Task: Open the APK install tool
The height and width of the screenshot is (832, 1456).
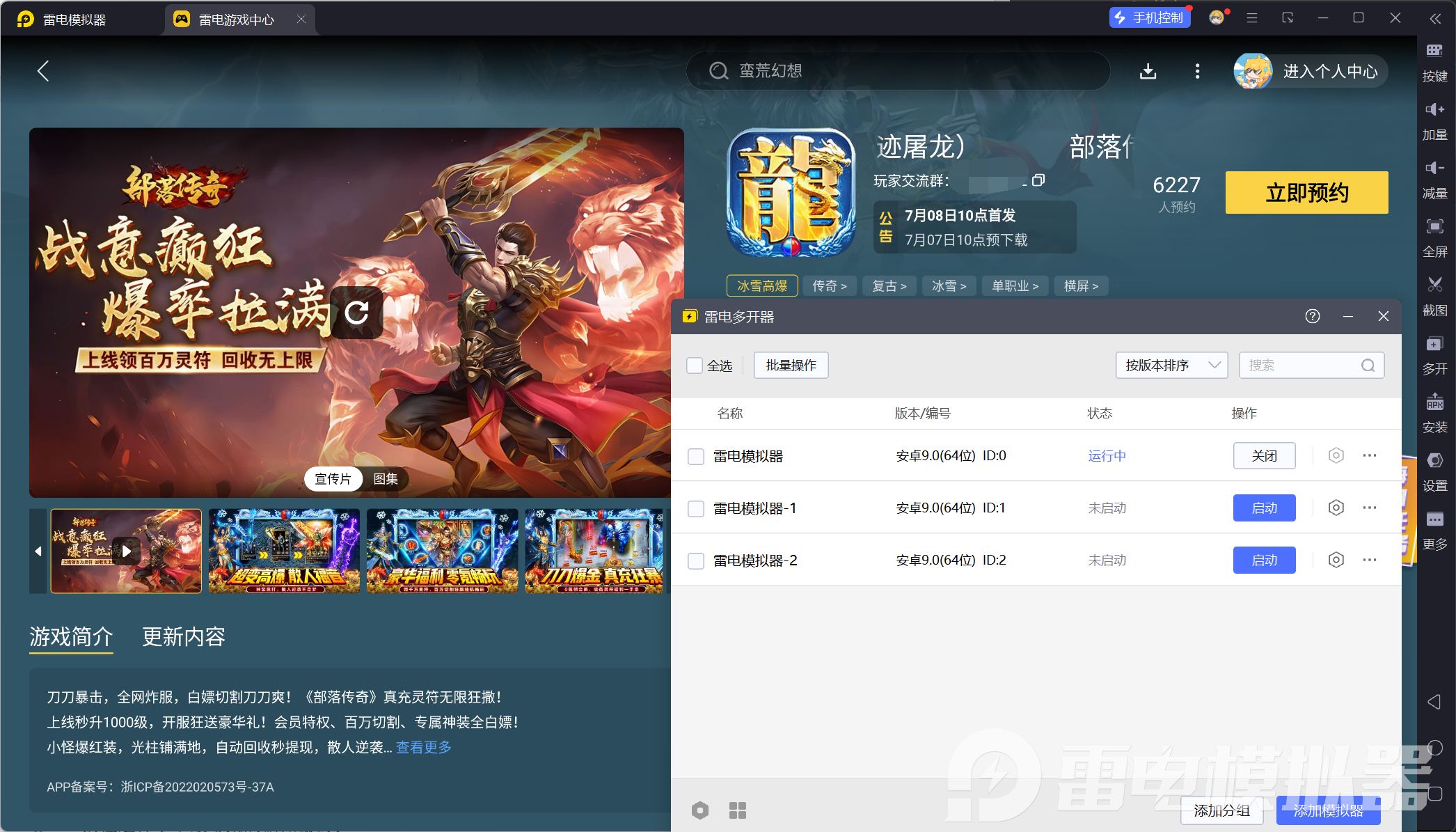Action: point(1434,402)
